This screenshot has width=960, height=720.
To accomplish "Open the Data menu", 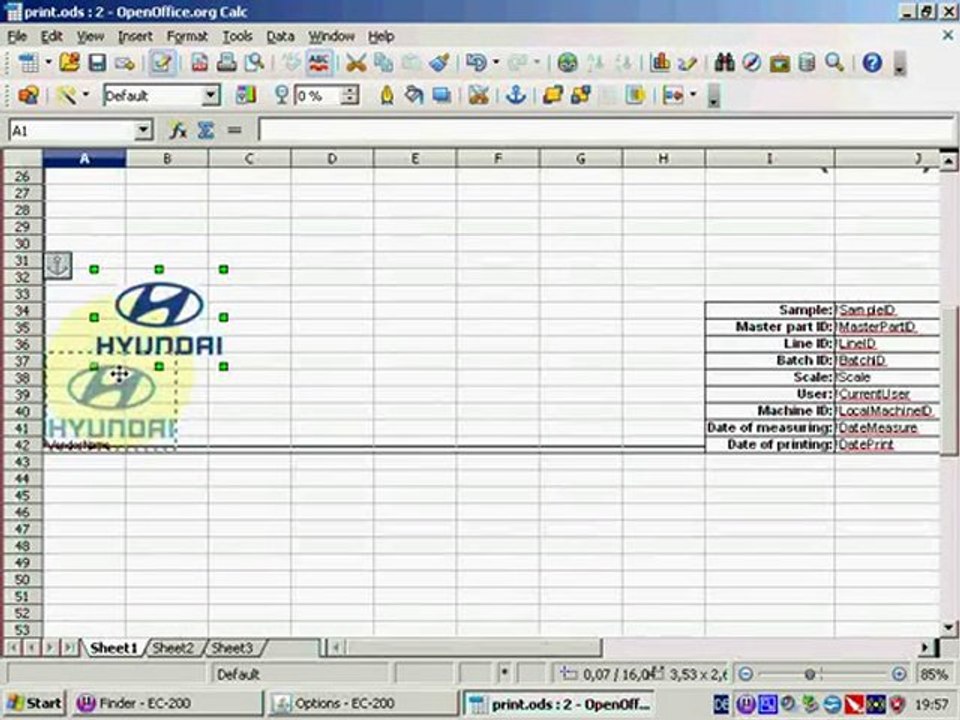I will (280, 37).
